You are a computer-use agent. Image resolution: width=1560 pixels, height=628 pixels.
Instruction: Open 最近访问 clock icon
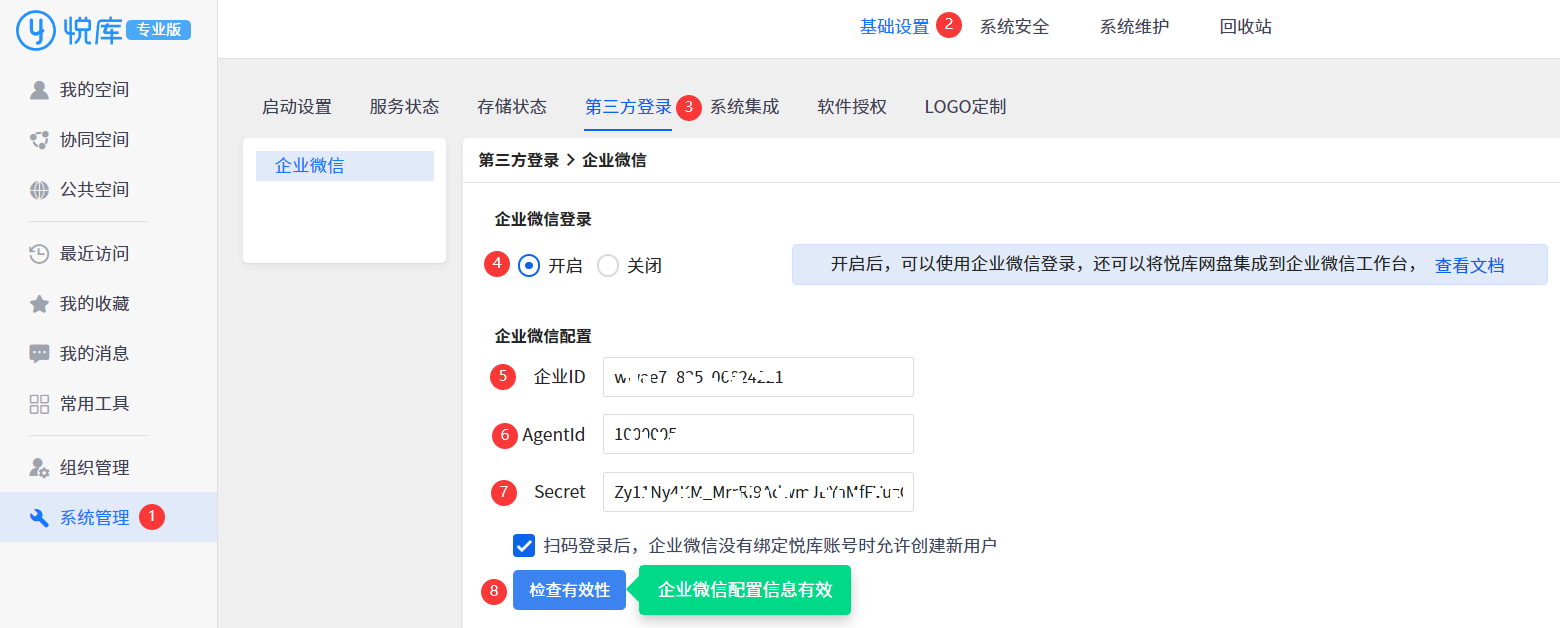pyautogui.click(x=39, y=254)
